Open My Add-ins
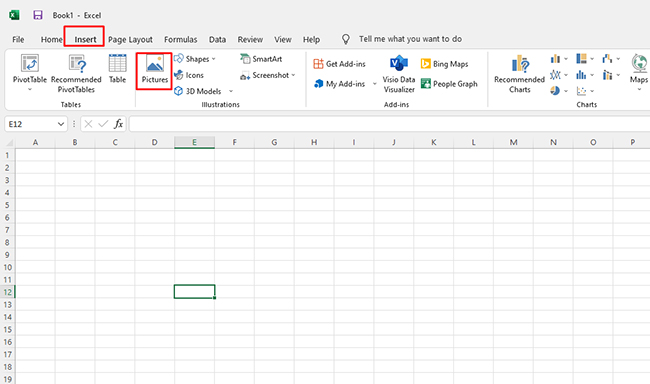Viewport: 650px width, 384px height. point(340,84)
